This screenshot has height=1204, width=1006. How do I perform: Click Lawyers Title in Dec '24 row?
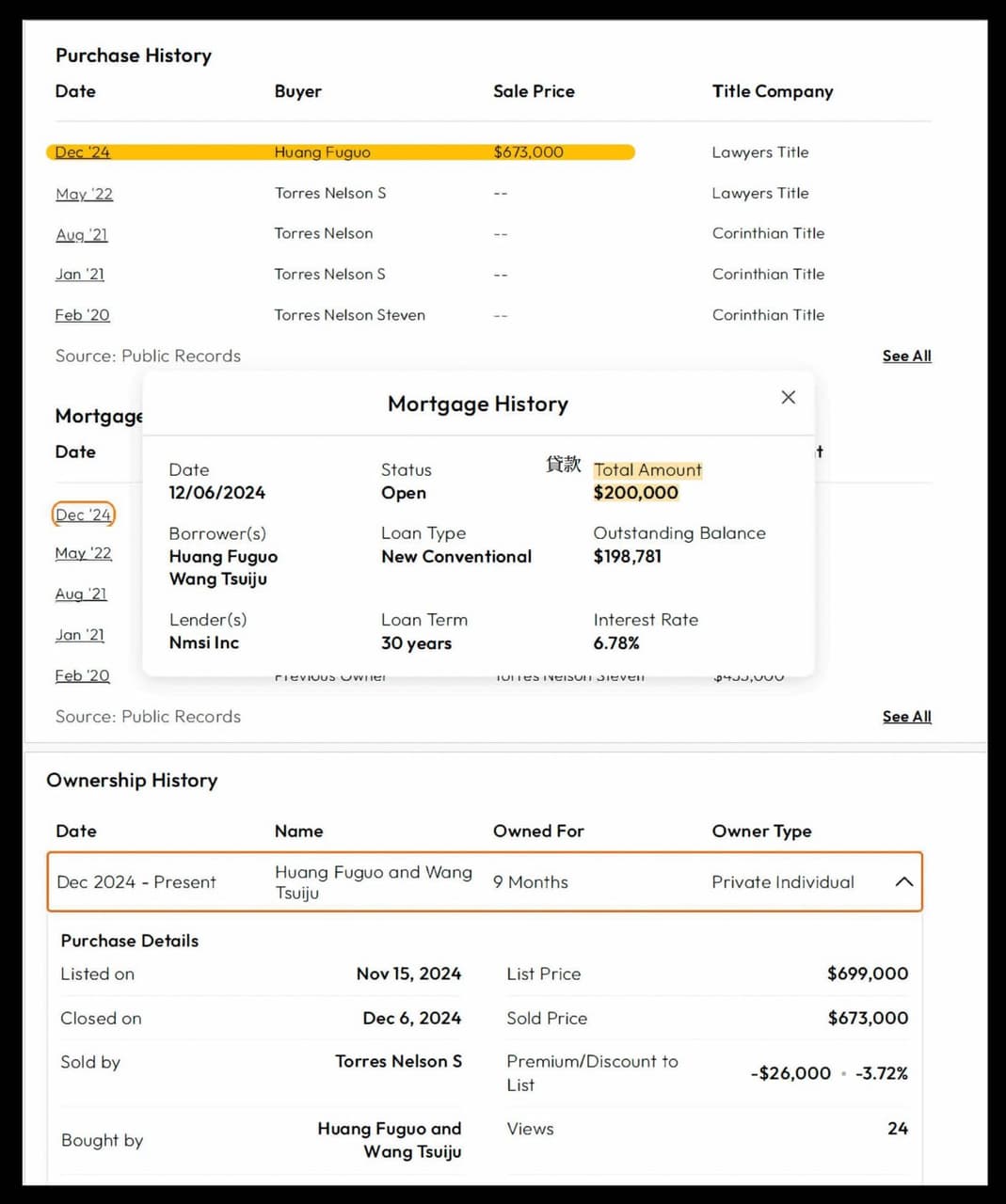click(x=759, y=152)
